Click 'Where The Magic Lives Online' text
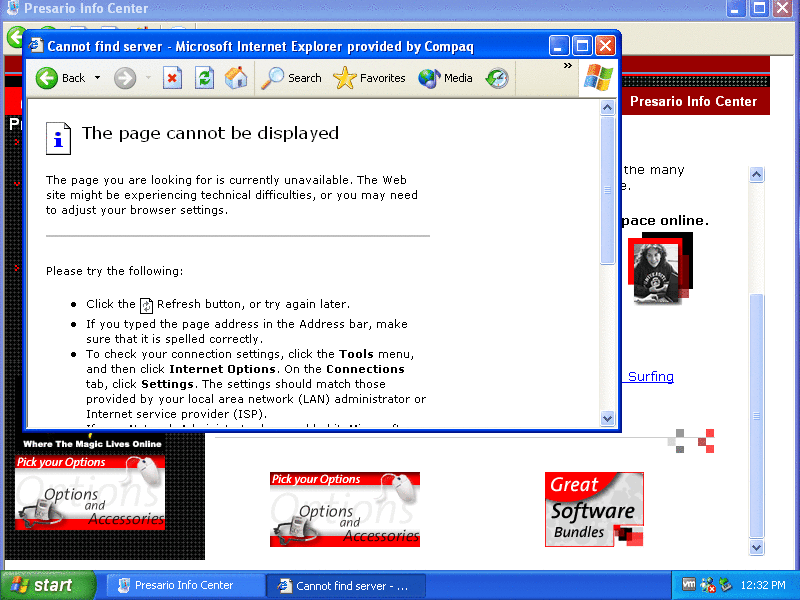This screenshot has width=800, height=600. (92, 444)
